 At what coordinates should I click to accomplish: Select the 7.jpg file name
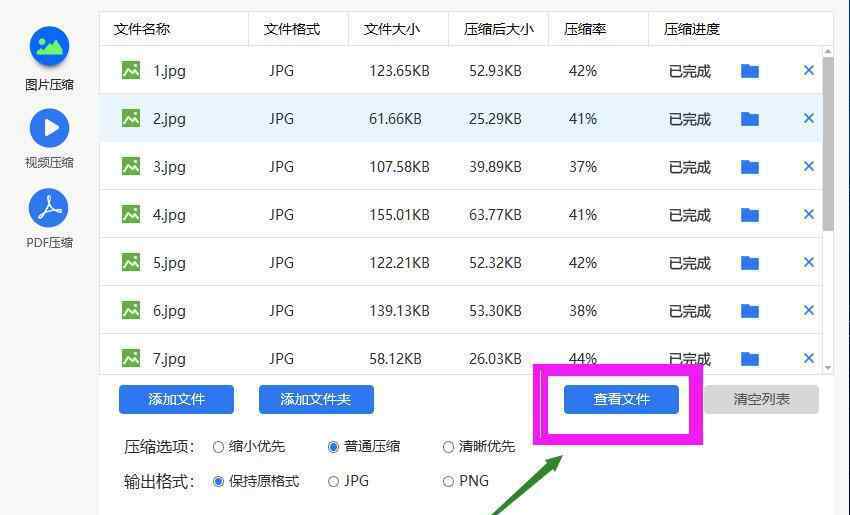click(x=169, y=359)
